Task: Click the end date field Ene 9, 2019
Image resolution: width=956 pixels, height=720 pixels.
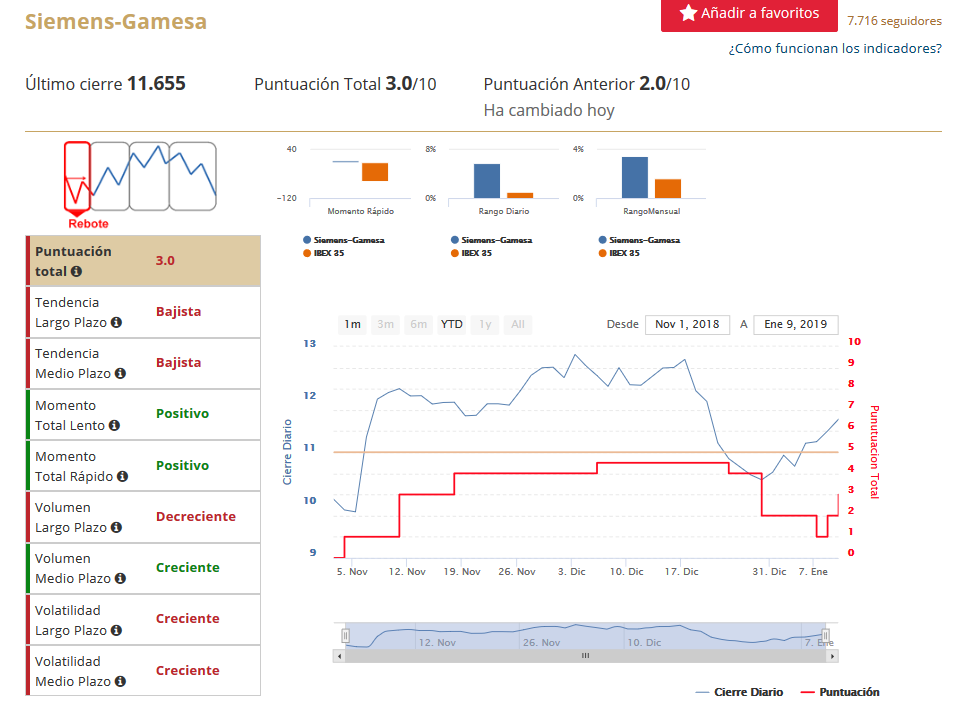Action: tap(795, 324)
